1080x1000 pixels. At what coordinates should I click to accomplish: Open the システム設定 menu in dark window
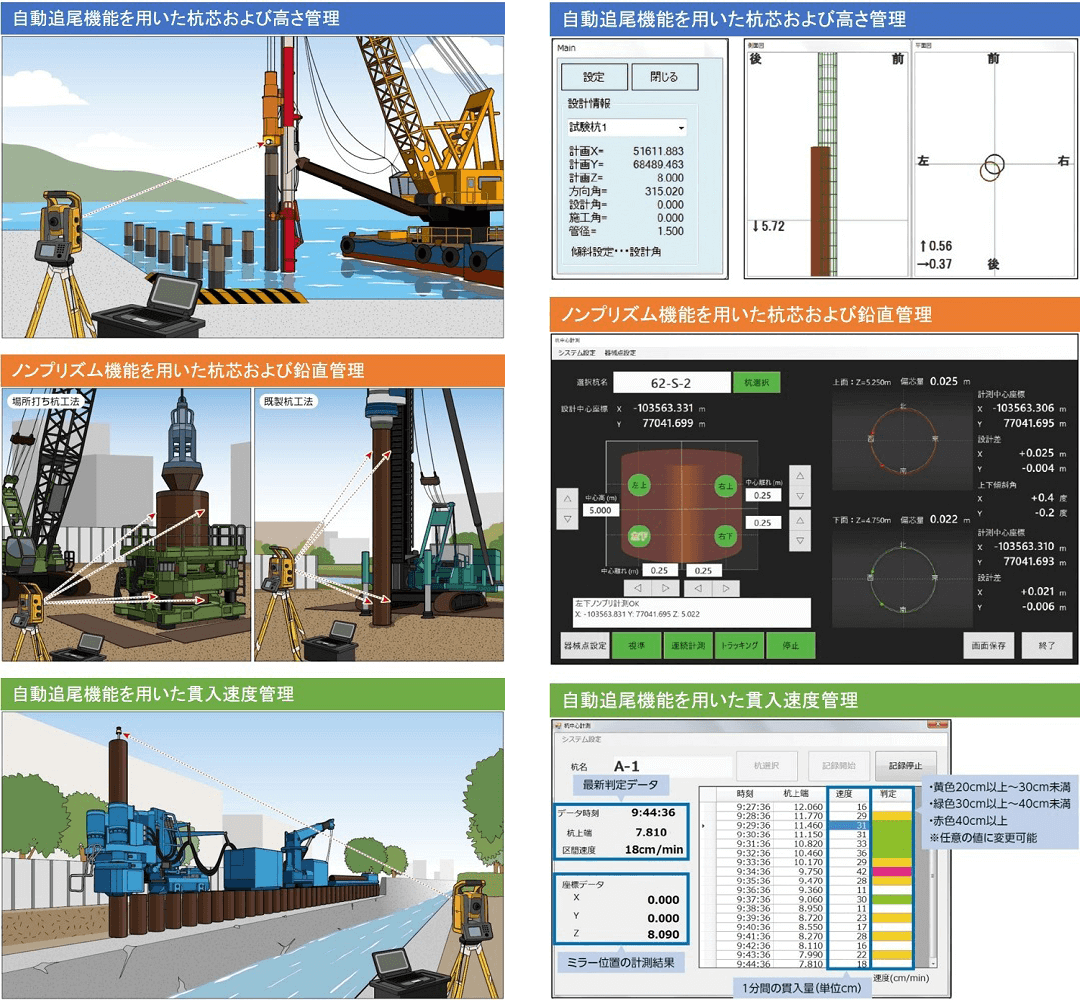coord(576,353)
